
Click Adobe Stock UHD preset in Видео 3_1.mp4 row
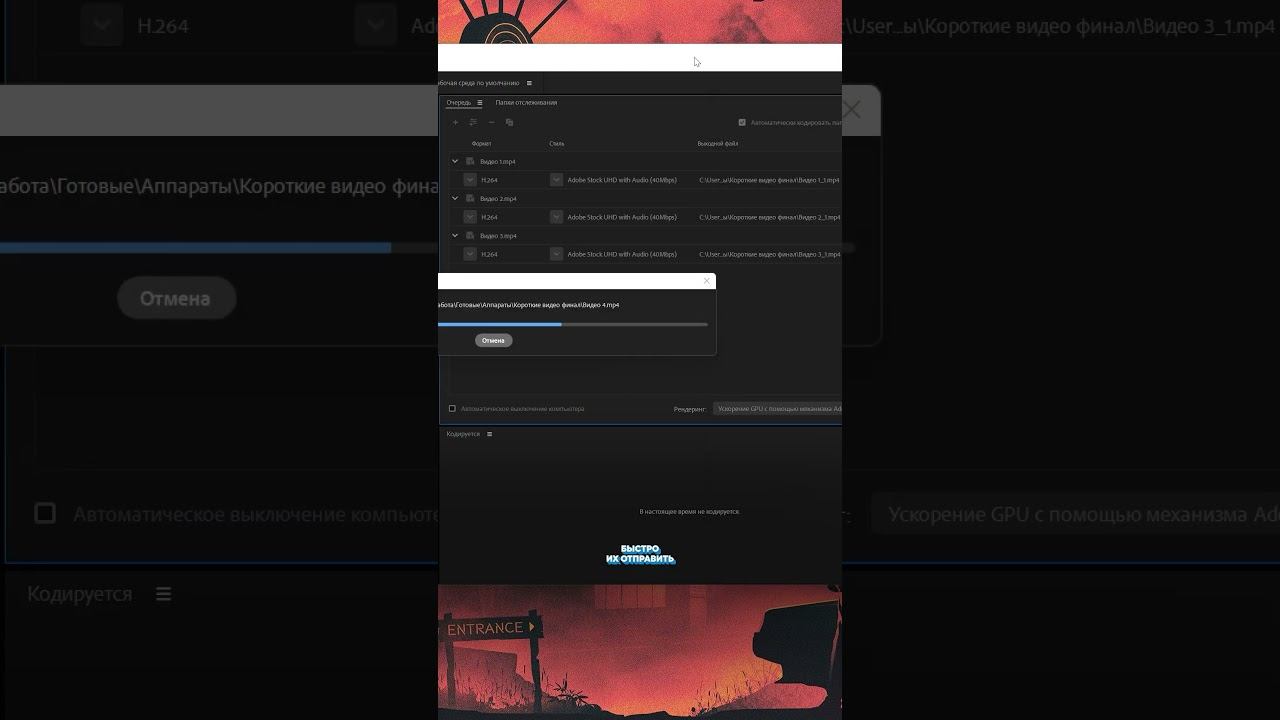click(622, 254)
